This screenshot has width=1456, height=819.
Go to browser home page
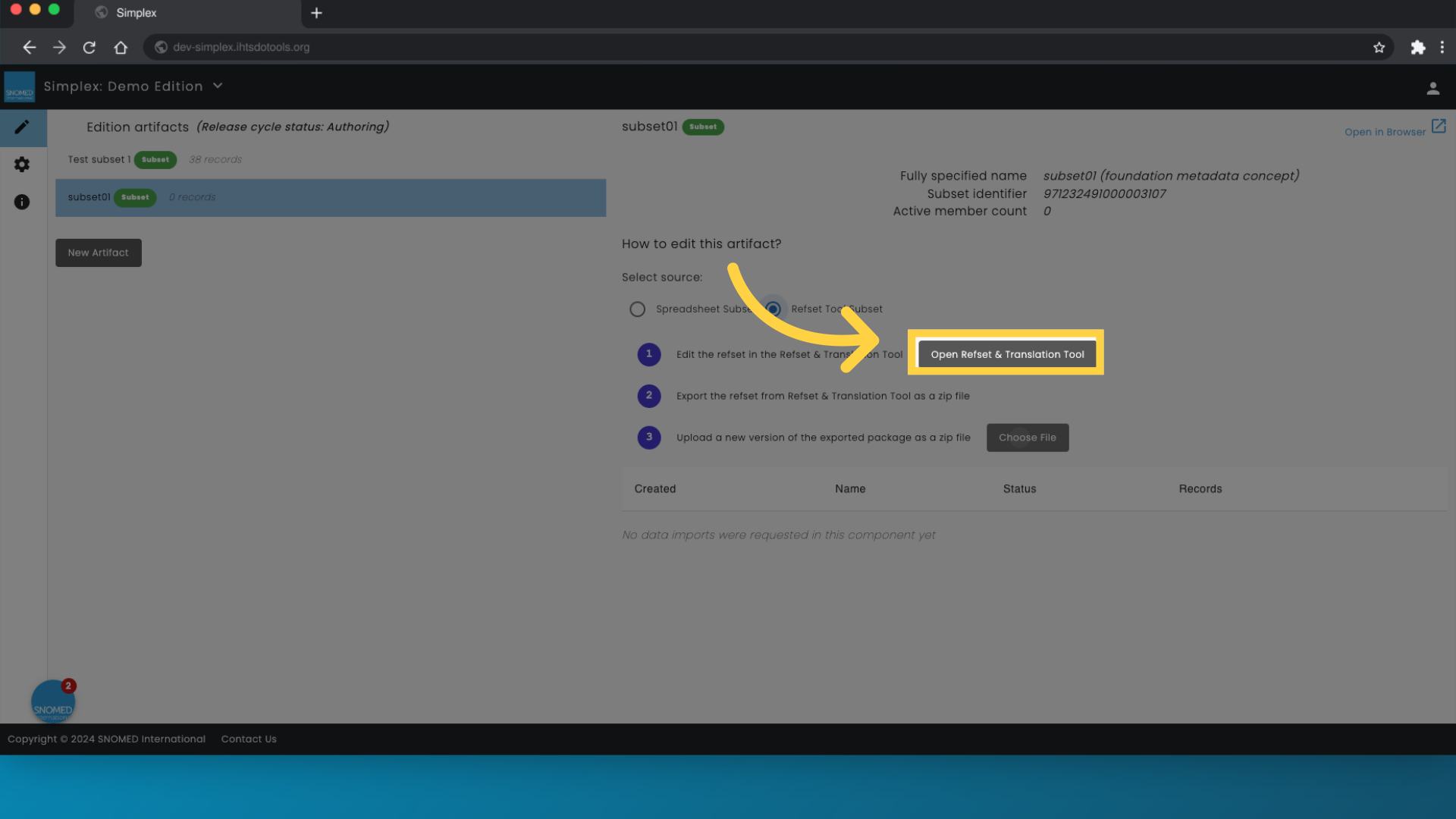(x=121, y=47)
